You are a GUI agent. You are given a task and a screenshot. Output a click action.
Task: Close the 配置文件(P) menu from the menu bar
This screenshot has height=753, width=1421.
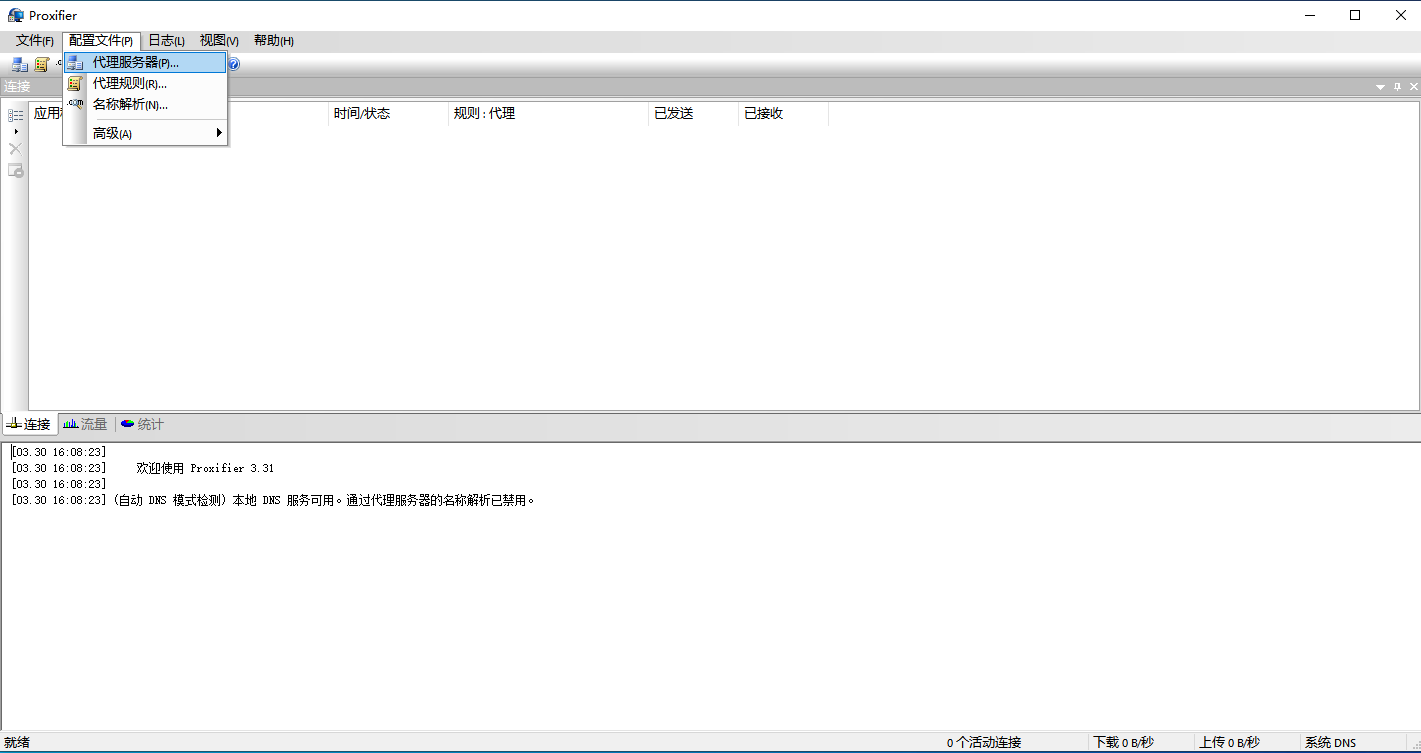(101, 41)
